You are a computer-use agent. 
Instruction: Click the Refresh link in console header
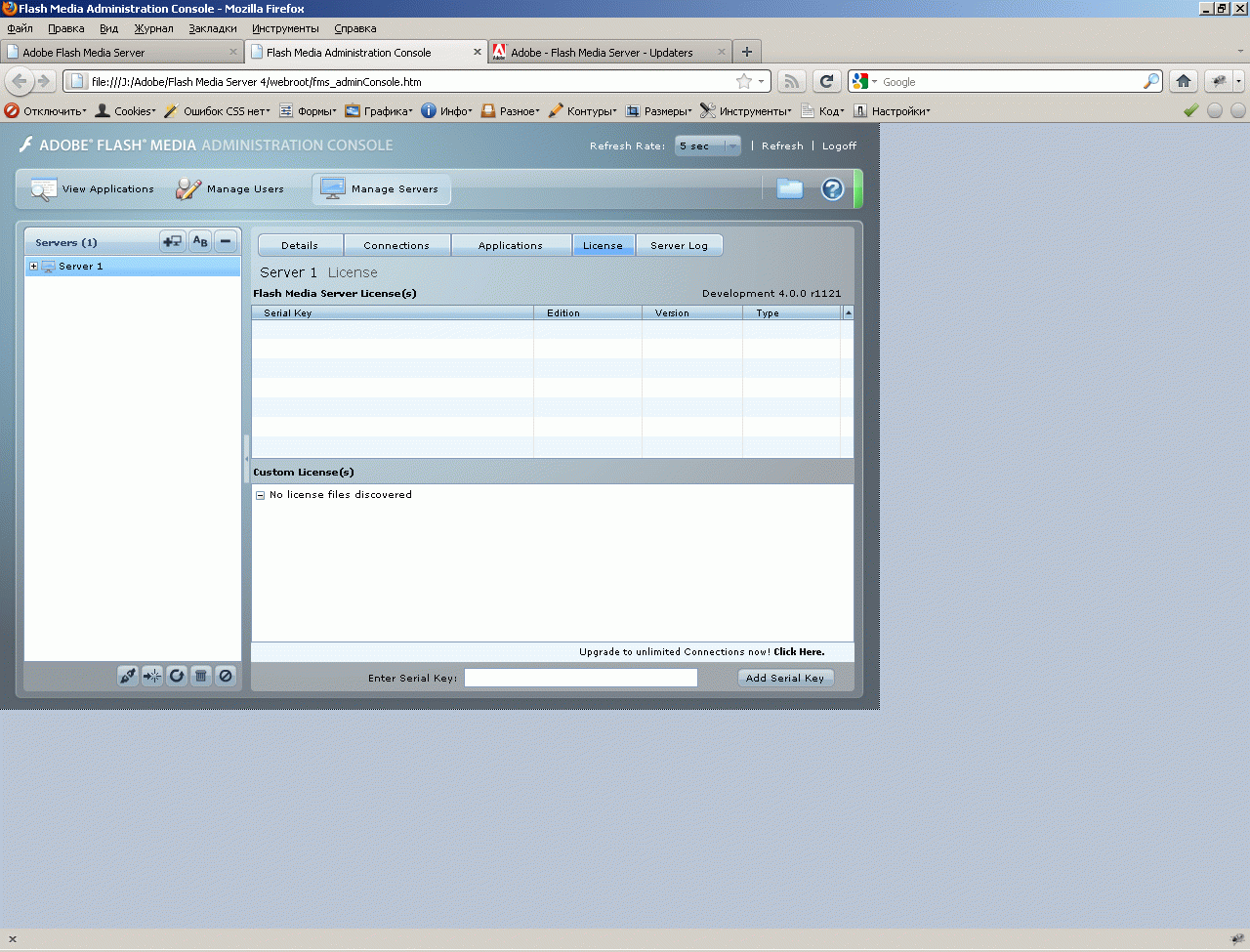click(x=782, y=145)
